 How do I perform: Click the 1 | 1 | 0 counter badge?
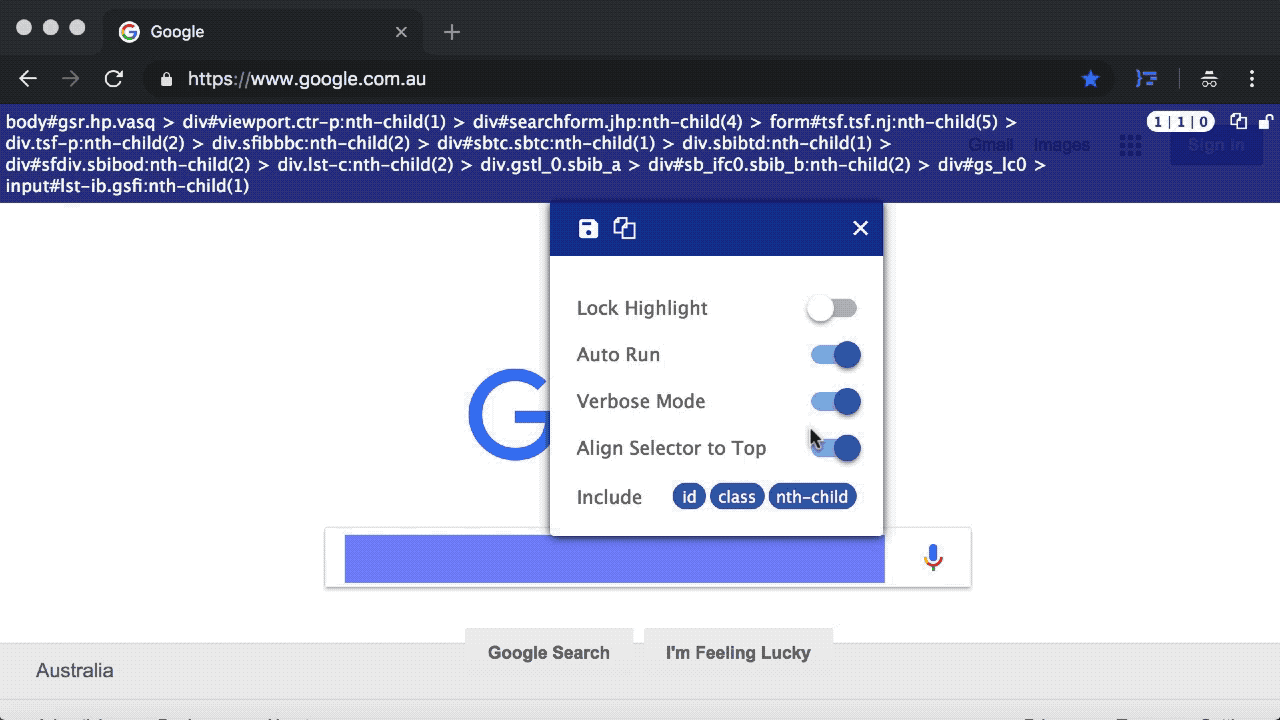(x=1181, y=122)
